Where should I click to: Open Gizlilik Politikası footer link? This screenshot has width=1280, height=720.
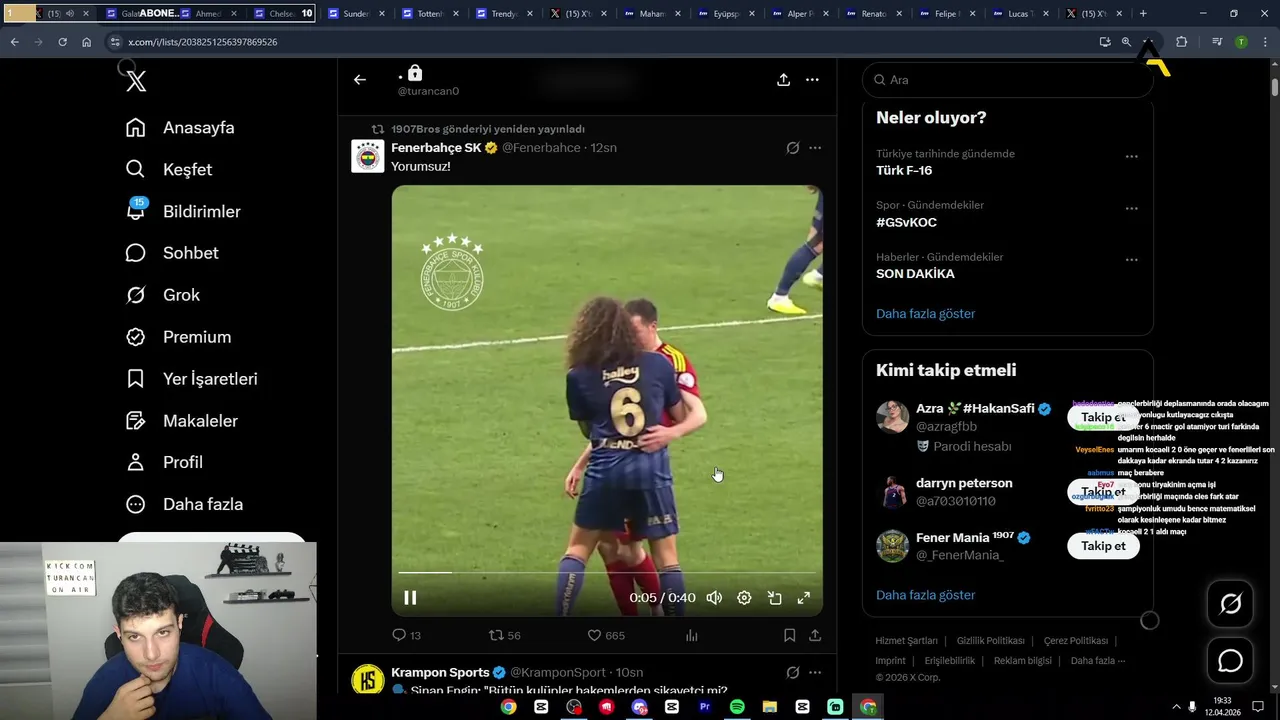(x=990, y=641)
